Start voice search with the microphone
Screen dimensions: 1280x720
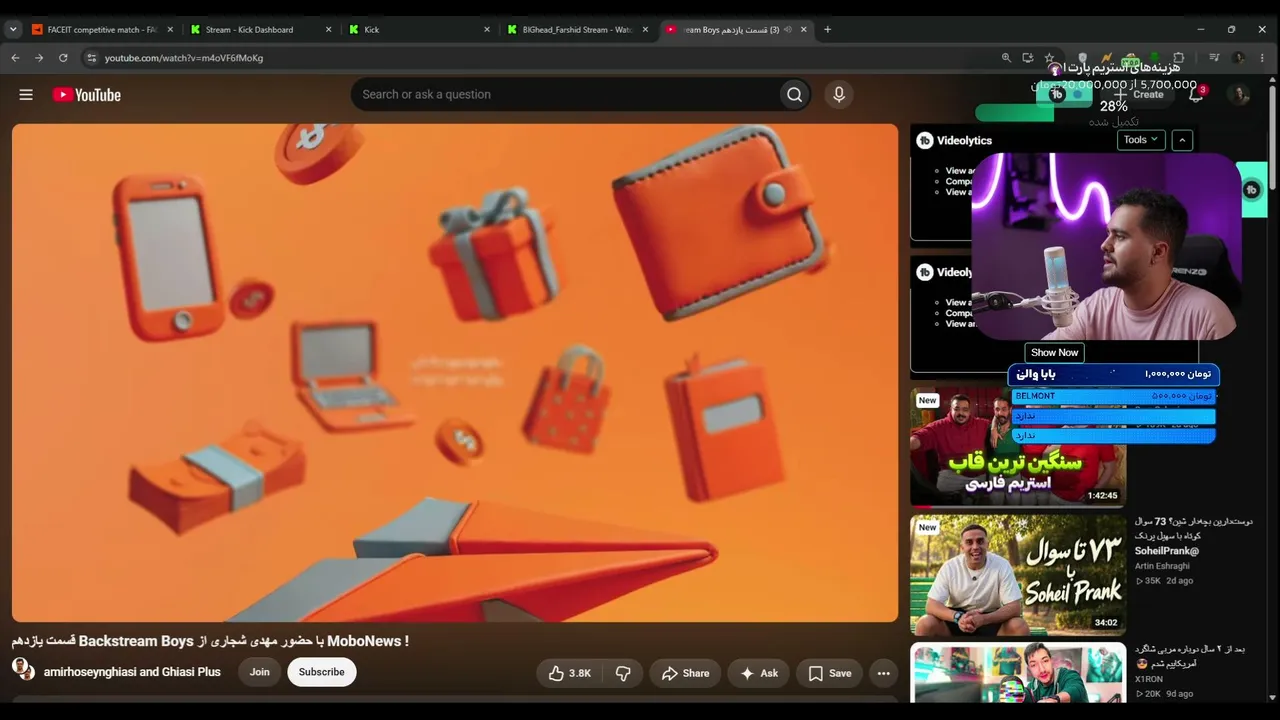pyautogui.click(x=839, y=94)
